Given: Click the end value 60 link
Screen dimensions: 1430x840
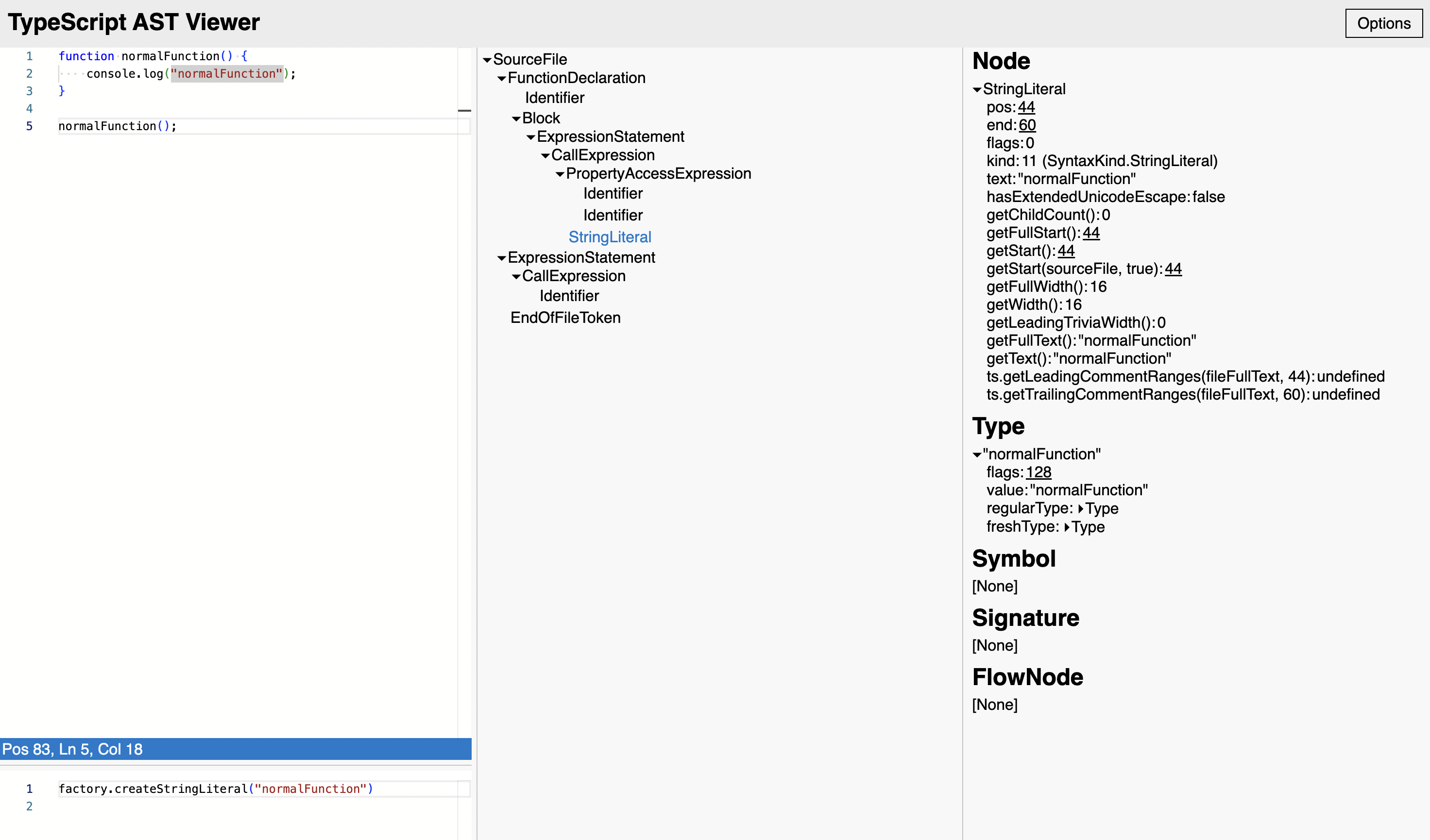Looking at the screenshot, I should 1027,125.
